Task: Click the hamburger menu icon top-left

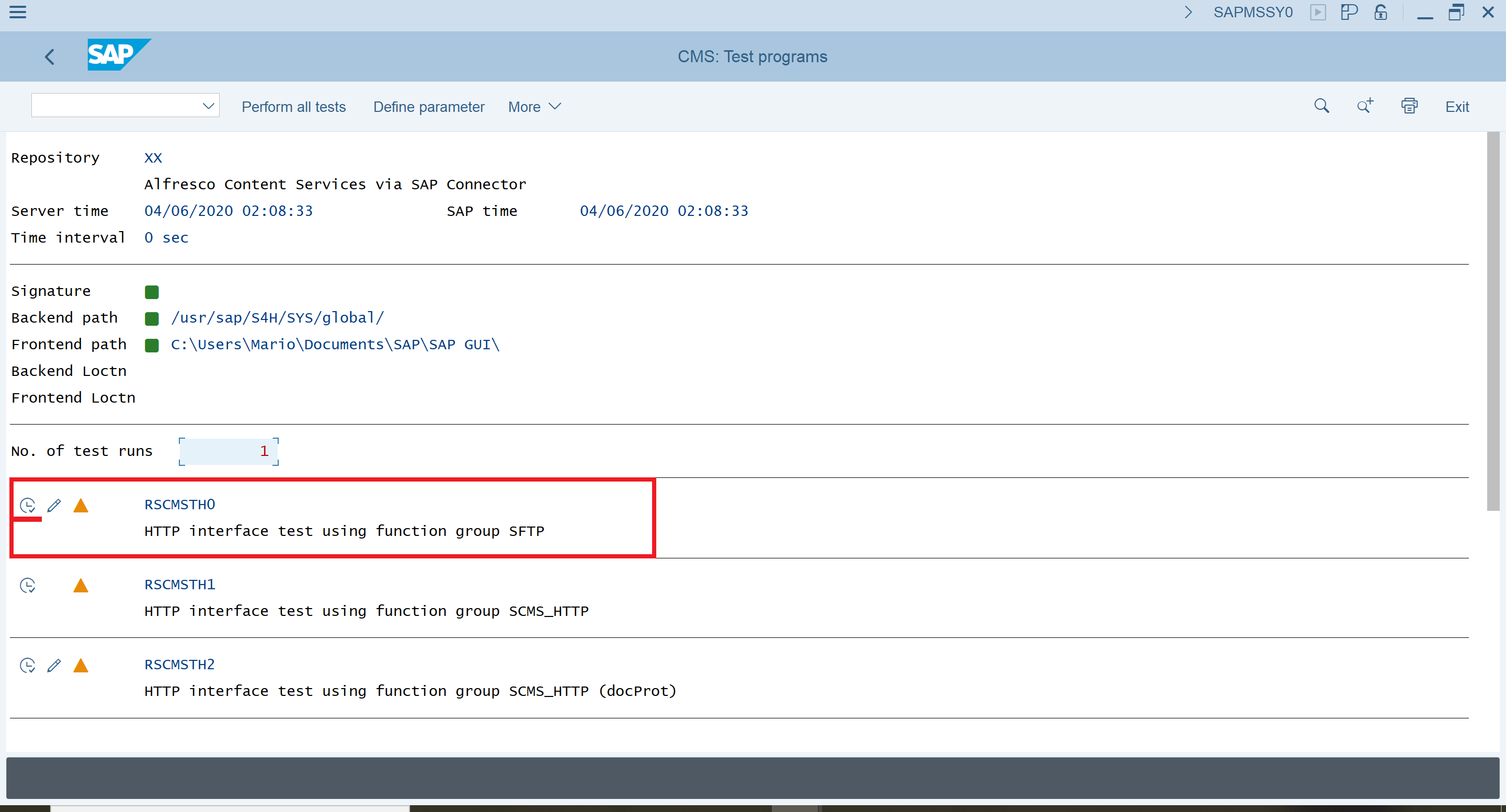Action: point(18,12)
